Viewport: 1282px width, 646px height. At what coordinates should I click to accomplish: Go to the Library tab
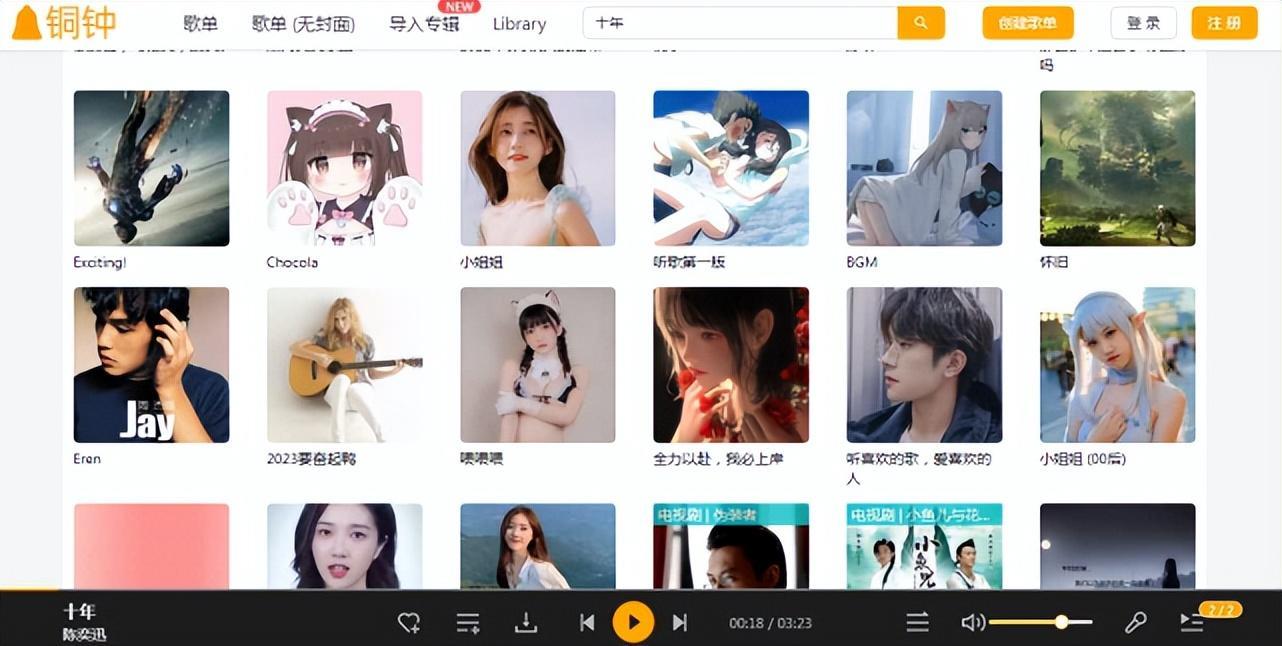(519, 24)
